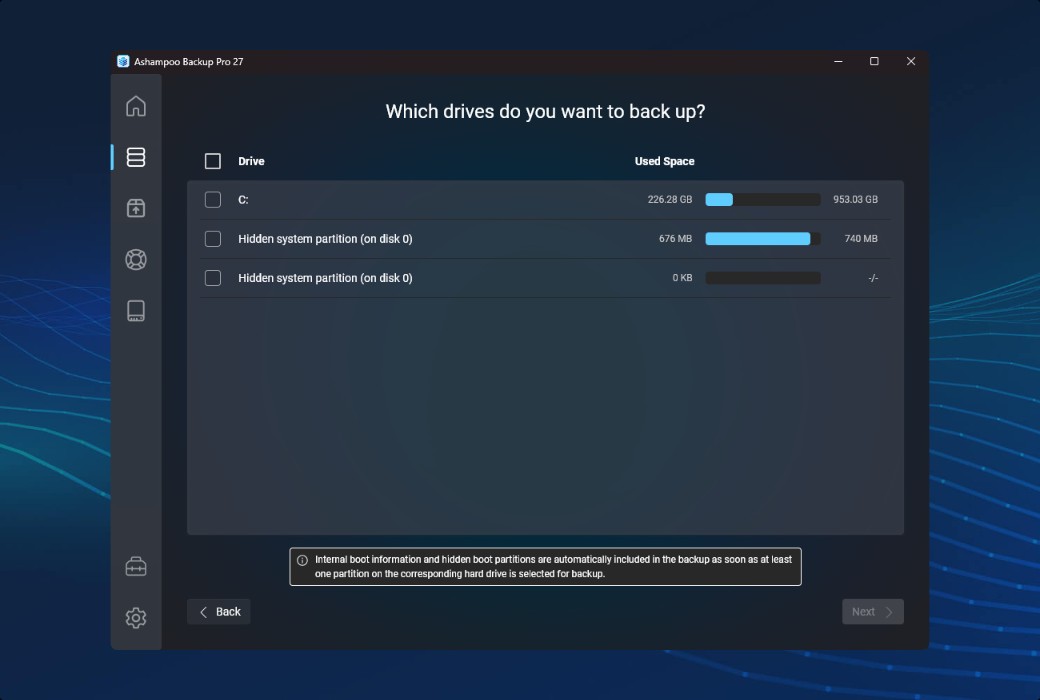Click the 676 MB hidden partition row
The image size is (1040, 700).
point(450,238)
